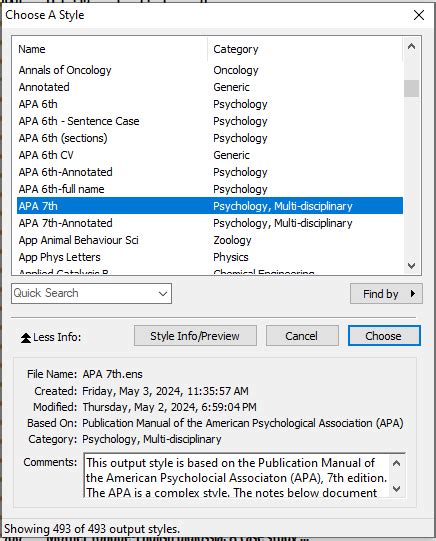This screenshot has height=541, width=436.
Task: Cancel the style selection
Action: 302,335
